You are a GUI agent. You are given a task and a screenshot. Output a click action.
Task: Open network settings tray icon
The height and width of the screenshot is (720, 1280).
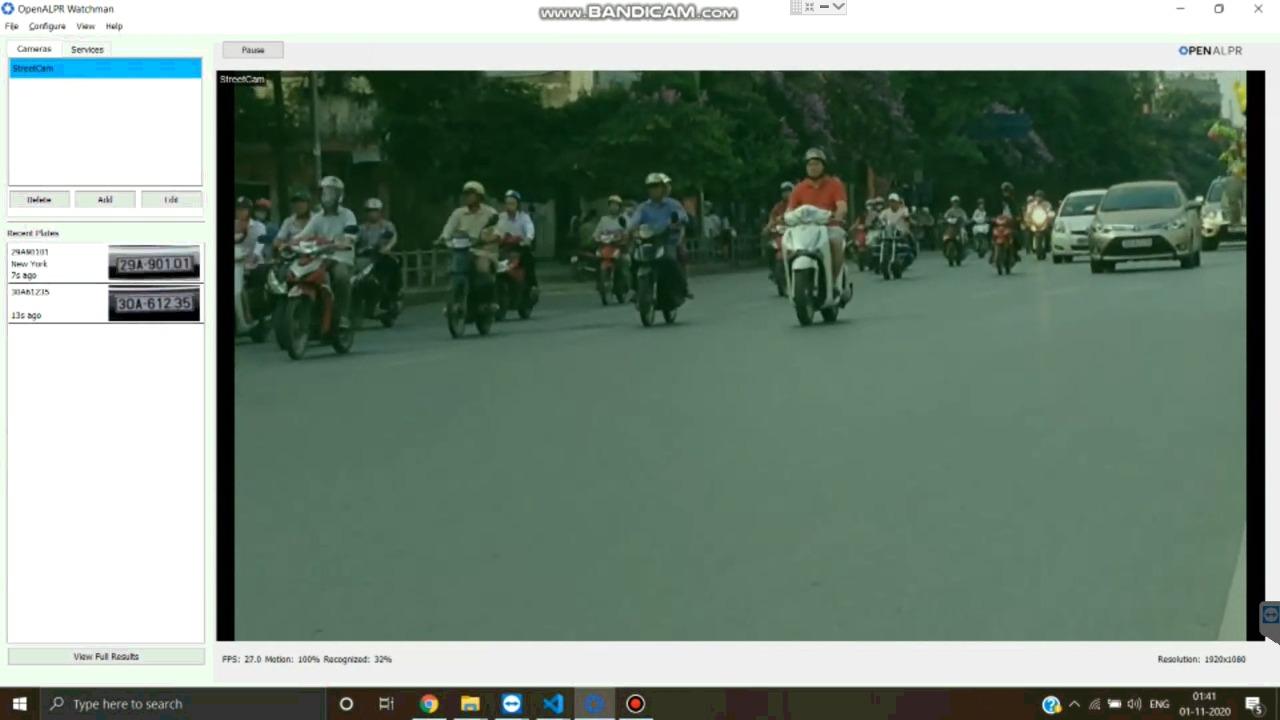click(1094, 704)
